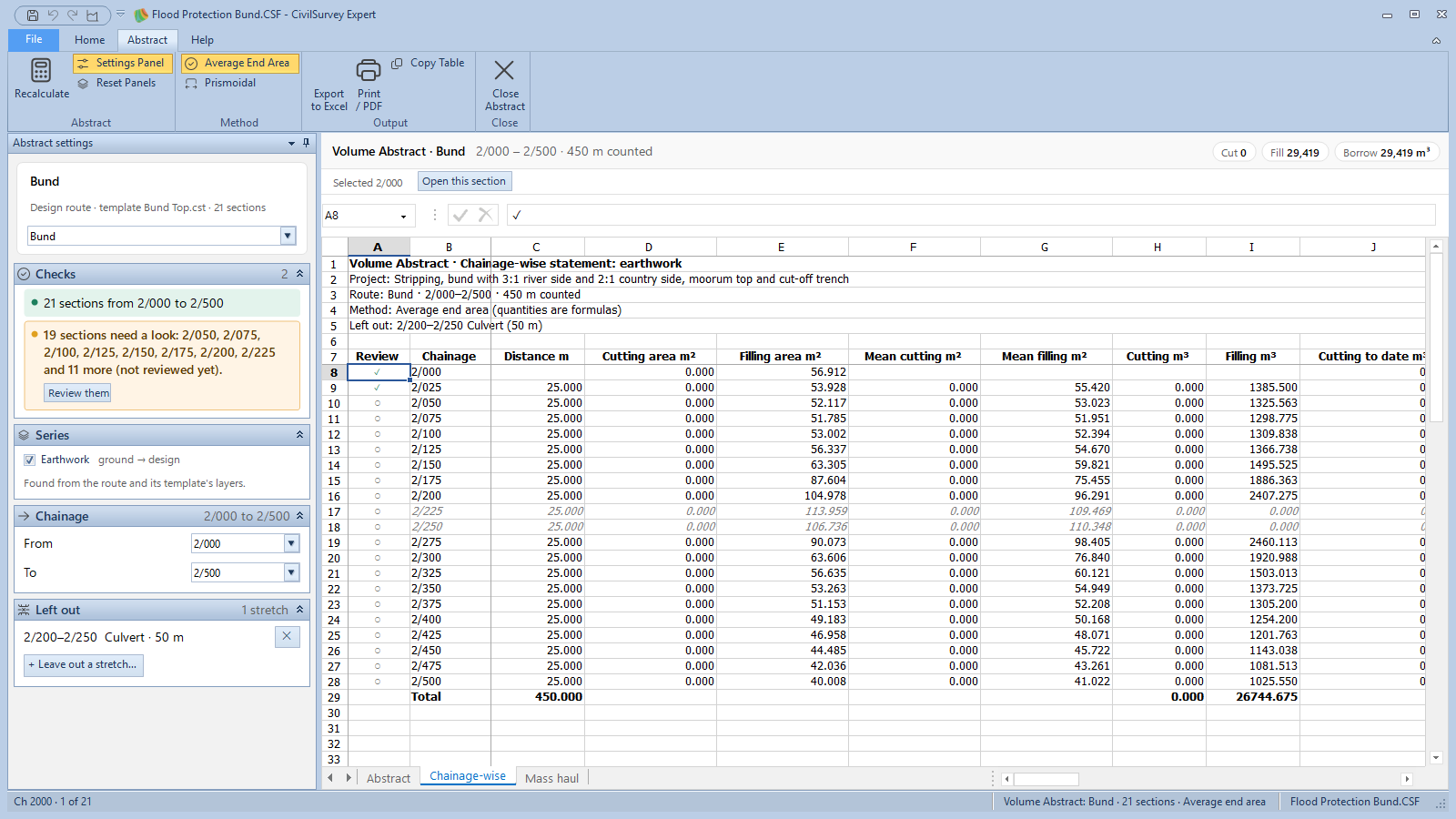Switch to the Home ribbon tab
This screenshot has height=819, width=1456.
90,40
